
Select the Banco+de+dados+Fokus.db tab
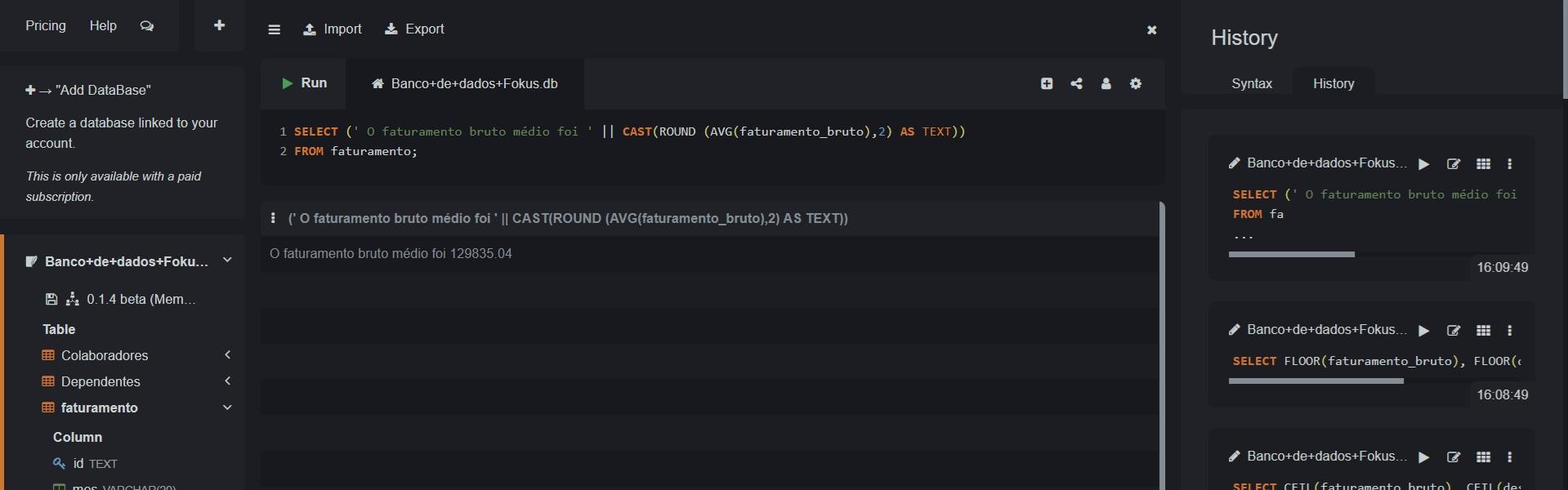(x=465, y=83)
